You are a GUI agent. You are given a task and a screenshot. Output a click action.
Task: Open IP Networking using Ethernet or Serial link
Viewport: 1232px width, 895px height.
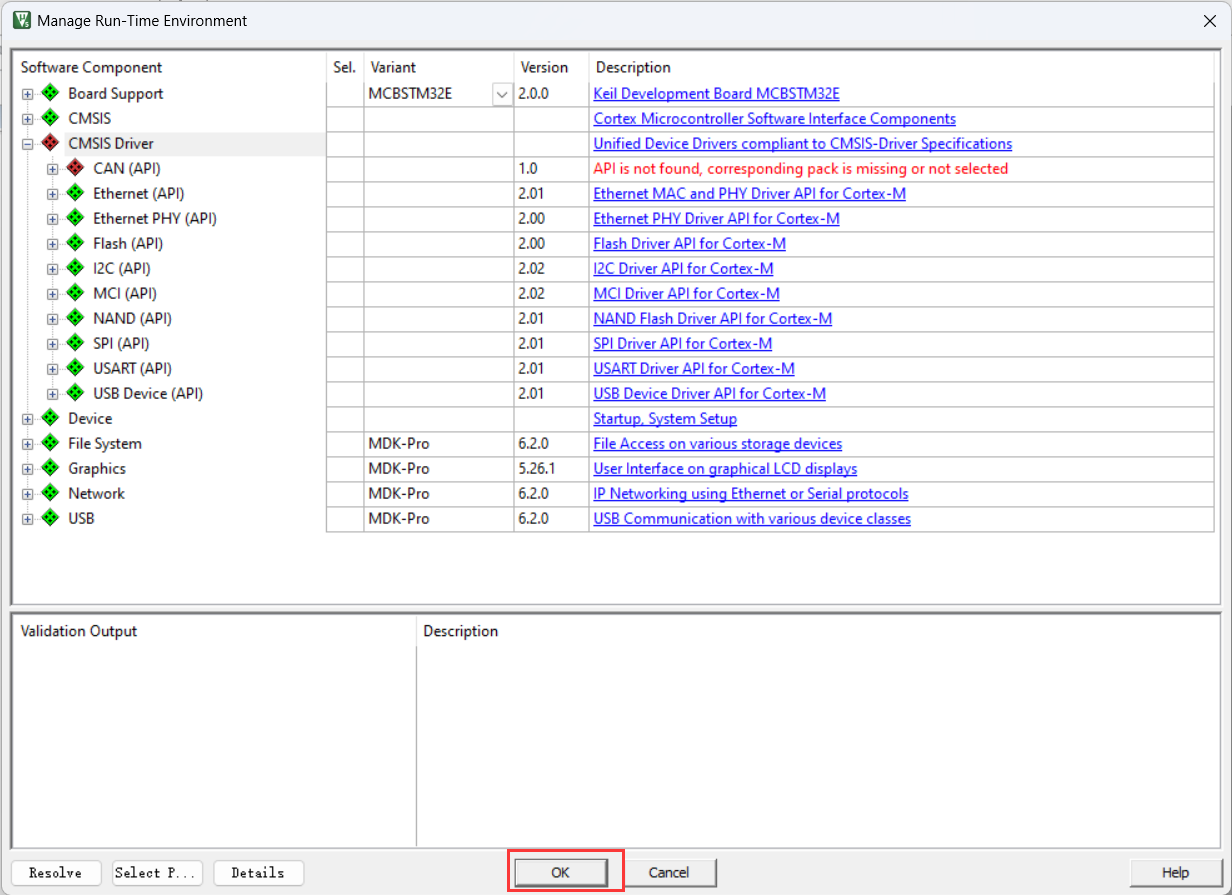click(x=751, y=494)
